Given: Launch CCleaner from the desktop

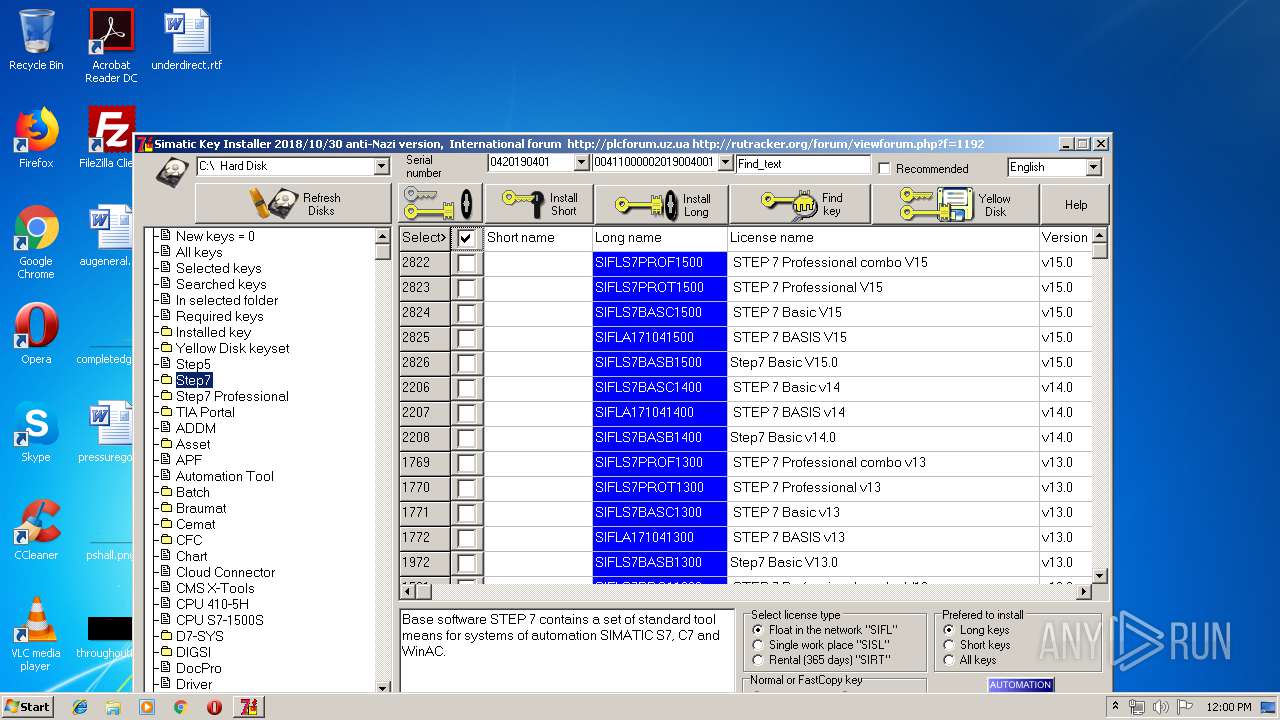Looking at the screenshot, I should coord(36,530).
